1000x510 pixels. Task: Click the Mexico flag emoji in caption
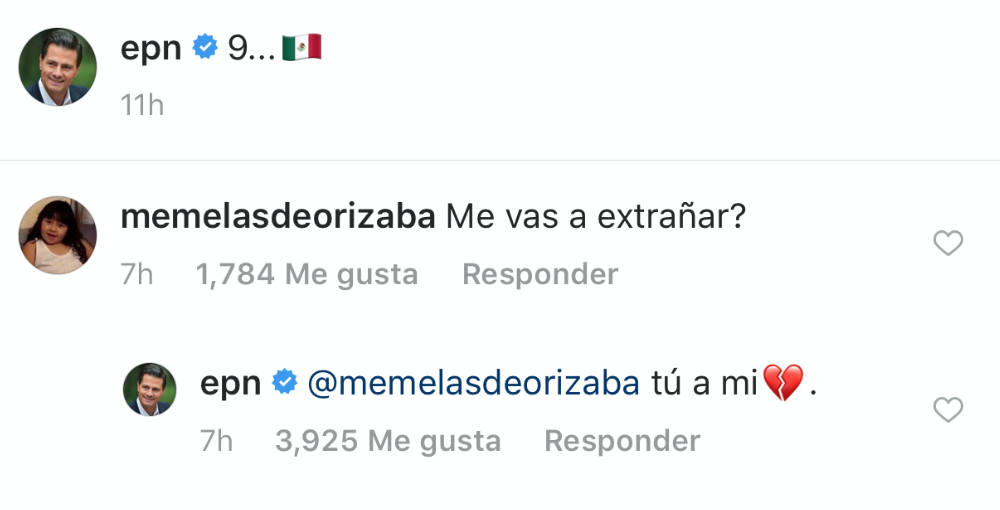[301, 47]
